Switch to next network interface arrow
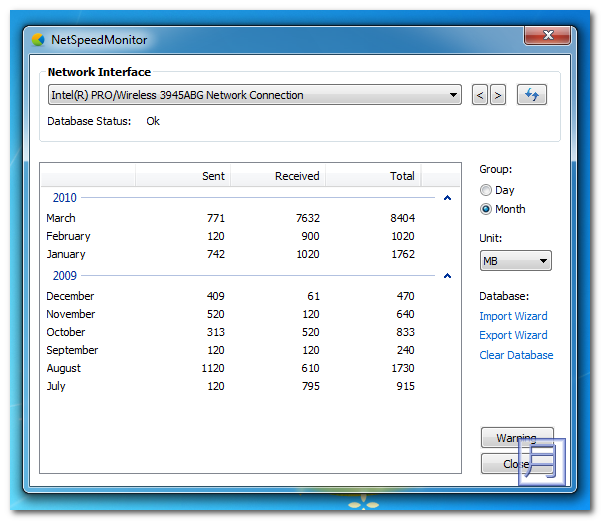The width and height of the screenshot is (601, 521). 498,95
